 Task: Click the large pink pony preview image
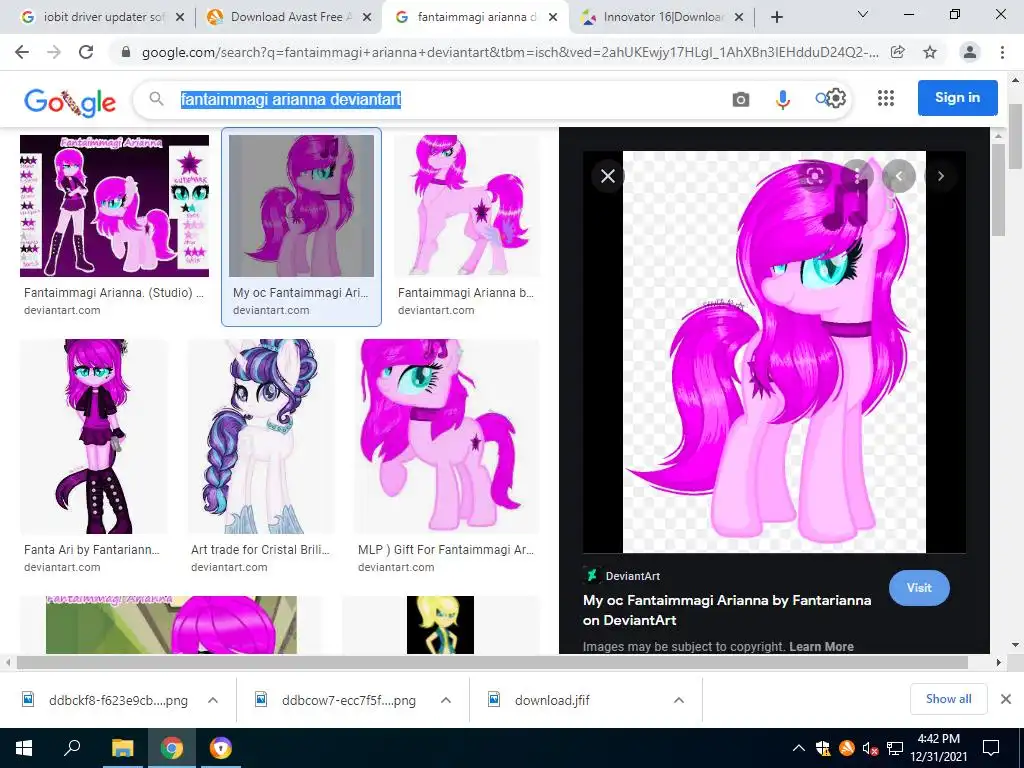774,352
